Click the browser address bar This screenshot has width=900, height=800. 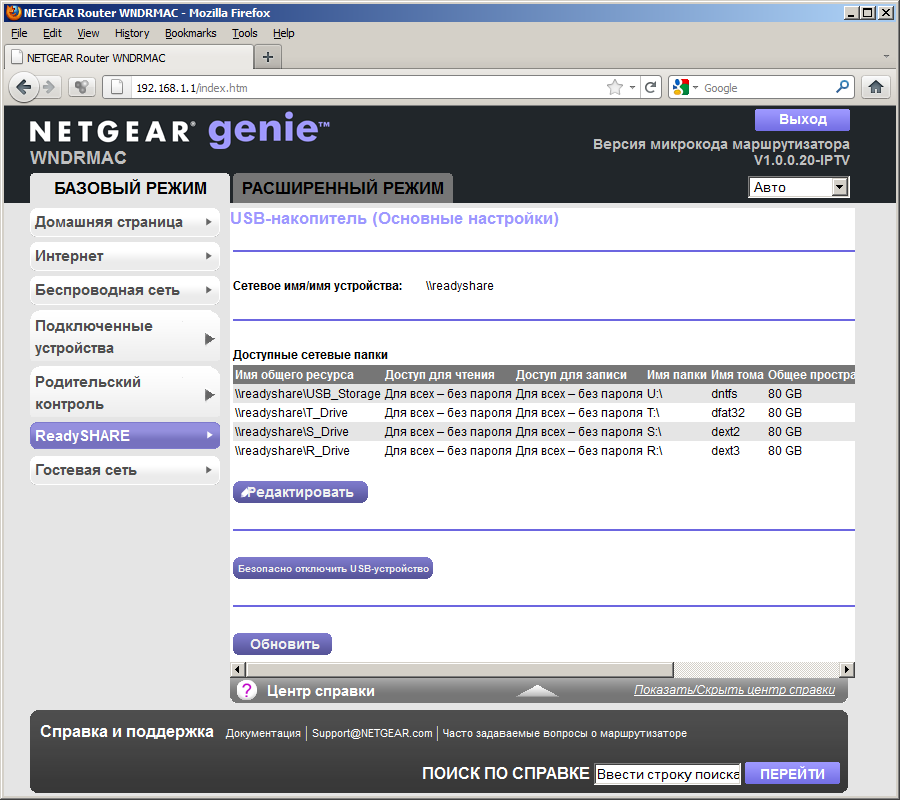[x=367, y=88]
